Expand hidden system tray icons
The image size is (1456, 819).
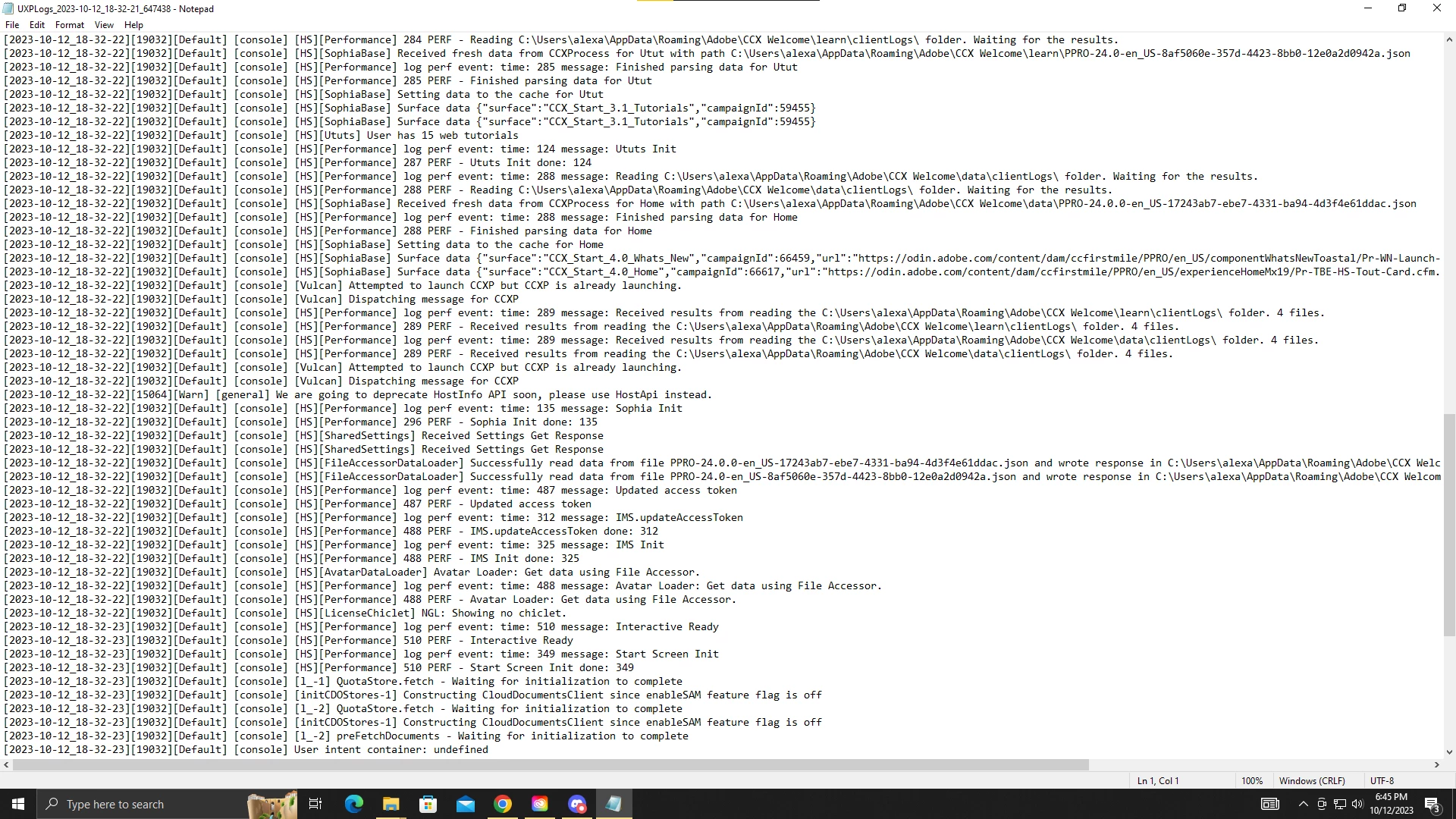[1303, 804]
